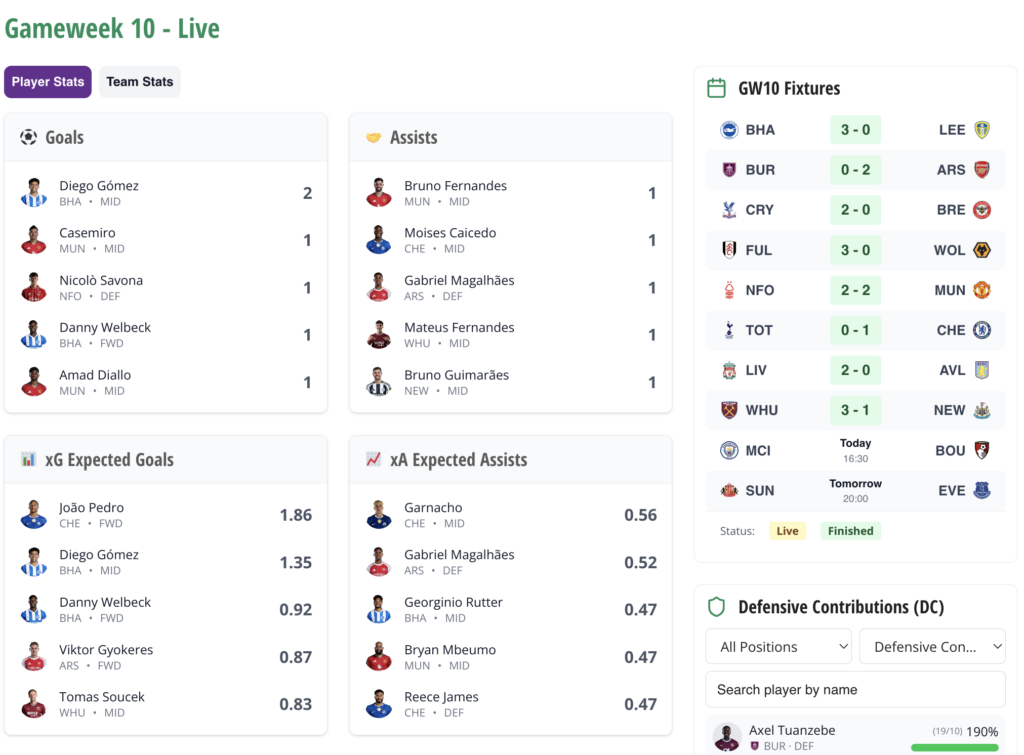Select the Player Stats tab
This screenshot has width=1024, height=755.
coord(48,82)
